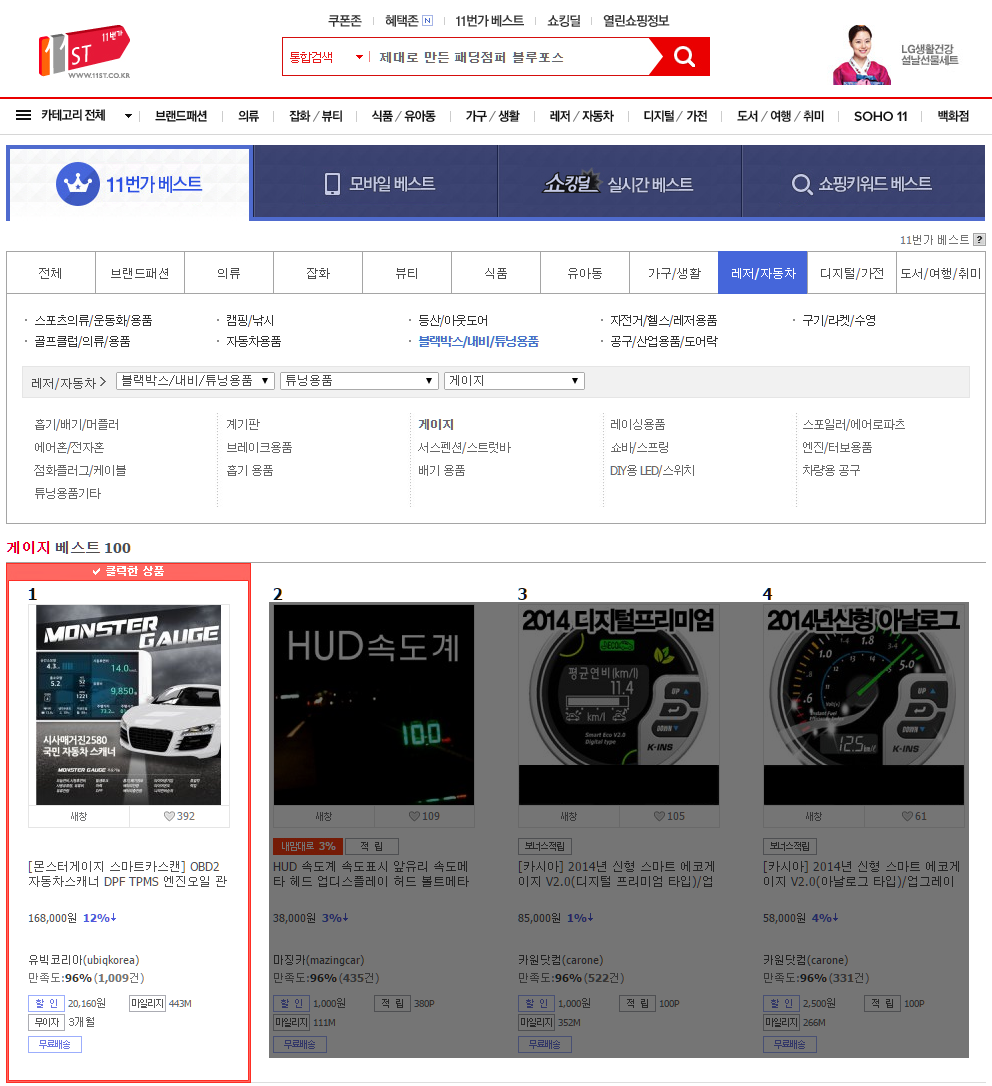Click the 만족도:96%(1,009건) rating text

click(x=86, y=978)
